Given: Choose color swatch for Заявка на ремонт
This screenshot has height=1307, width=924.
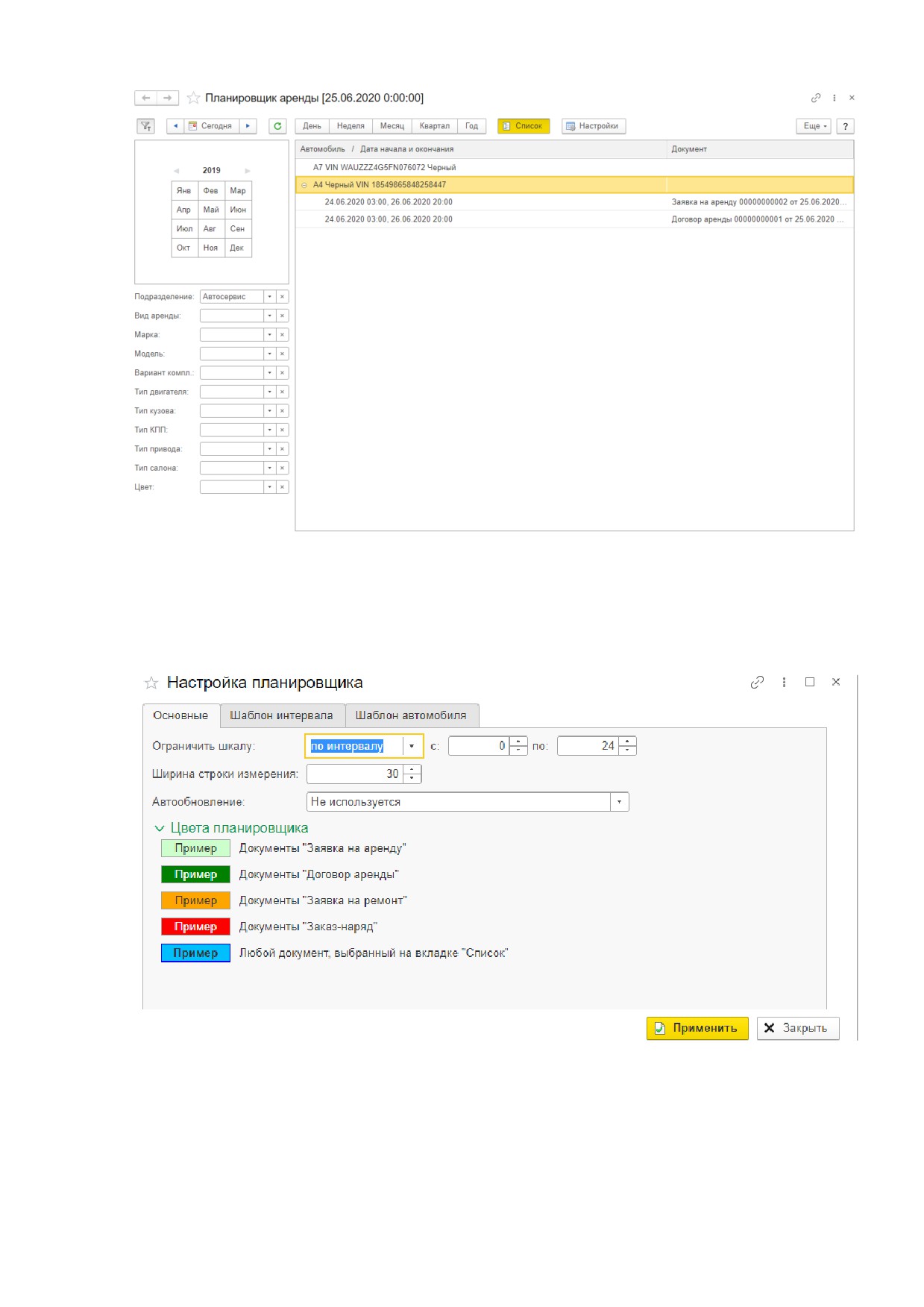Looking at the screenshot, I should (195, 900).
